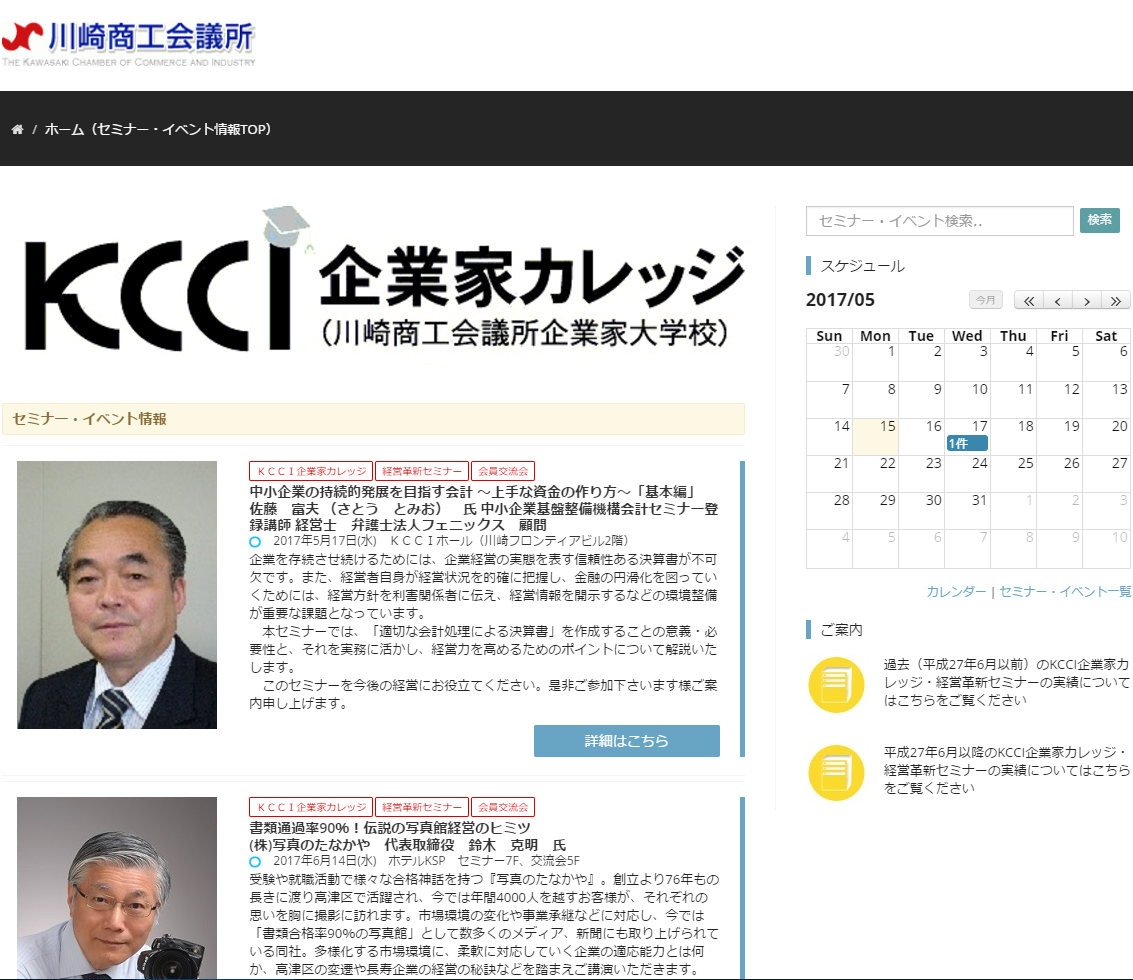Select 会員交流会 tag on second seminar
Image resolution: width=1133 pixels, height=980 pixels.
click(x=503, y=807)
